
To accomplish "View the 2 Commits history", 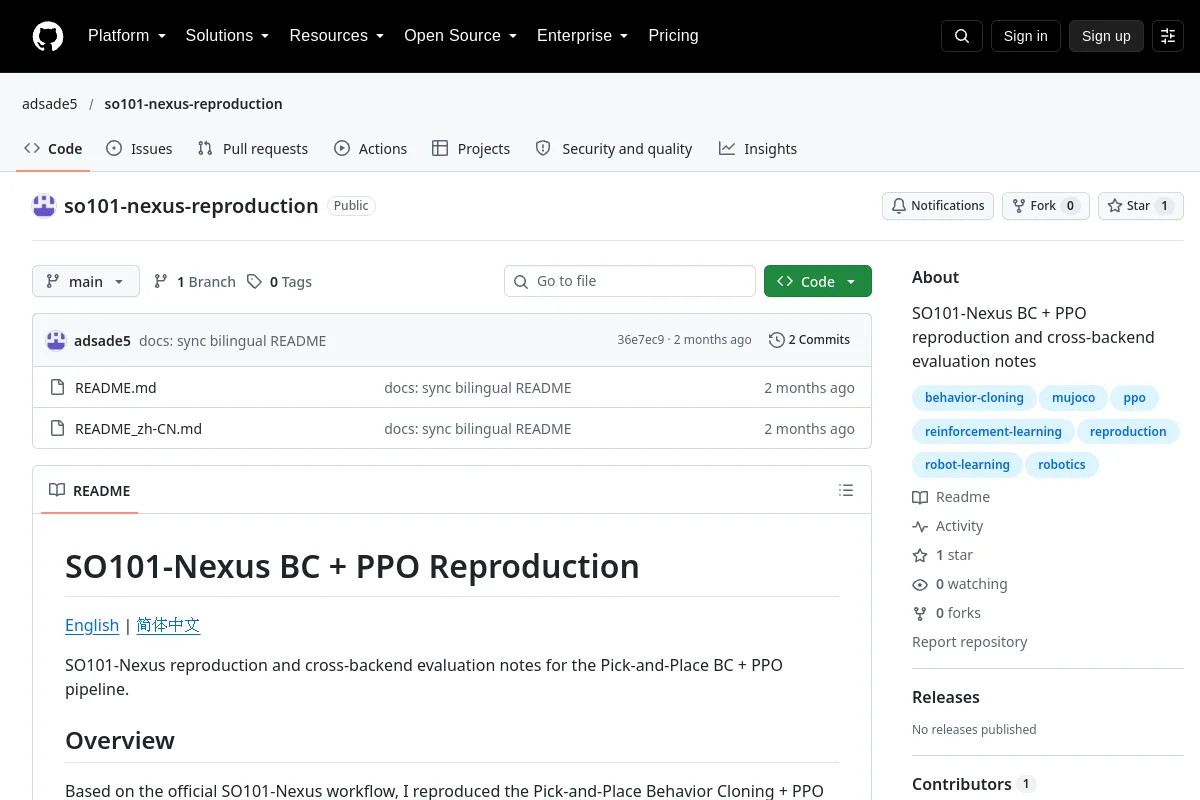I will coord(810,340).
